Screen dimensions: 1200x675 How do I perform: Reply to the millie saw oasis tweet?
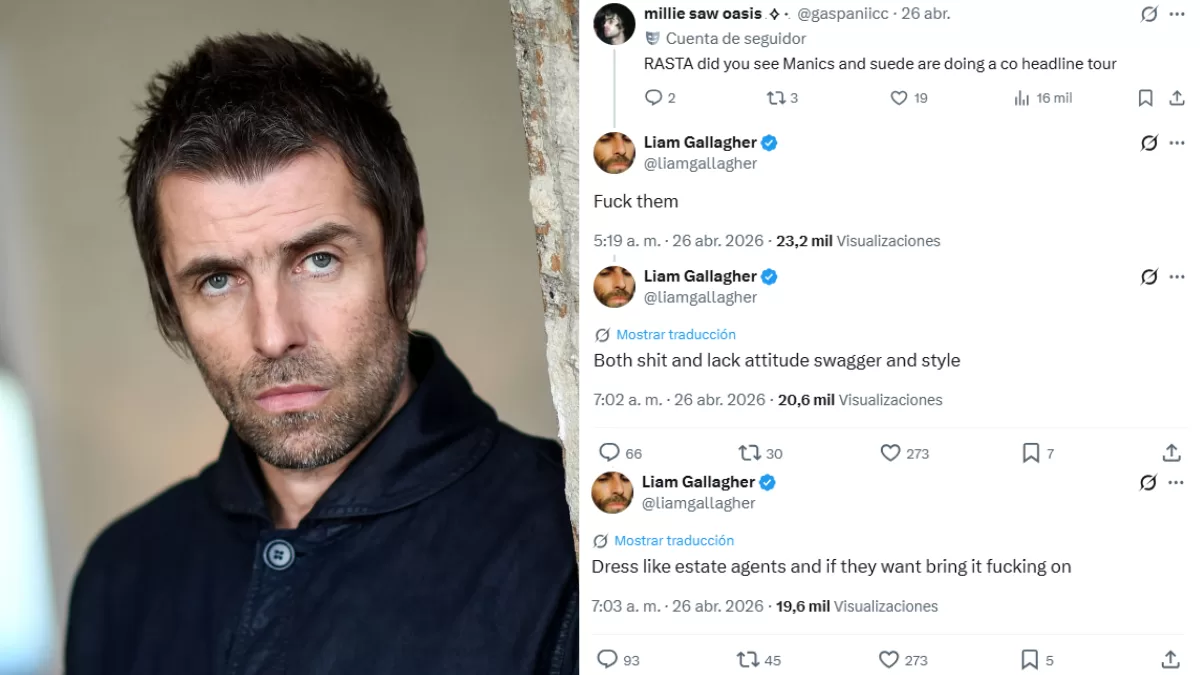pos(654,98)
